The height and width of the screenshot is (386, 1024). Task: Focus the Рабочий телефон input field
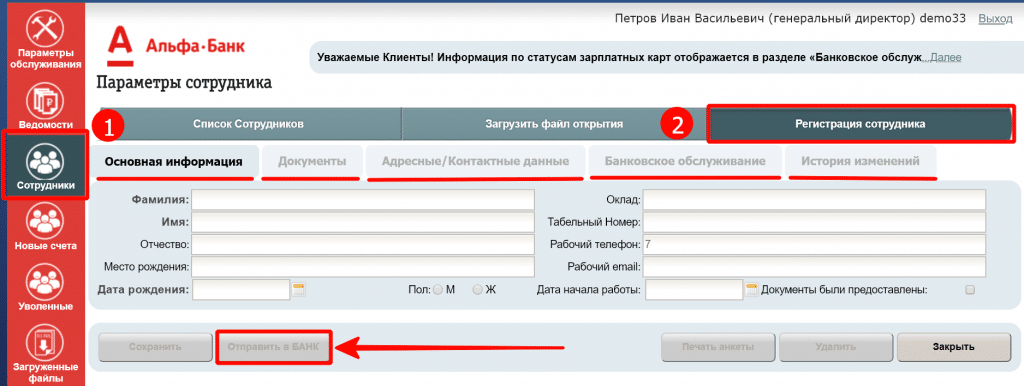813,245
